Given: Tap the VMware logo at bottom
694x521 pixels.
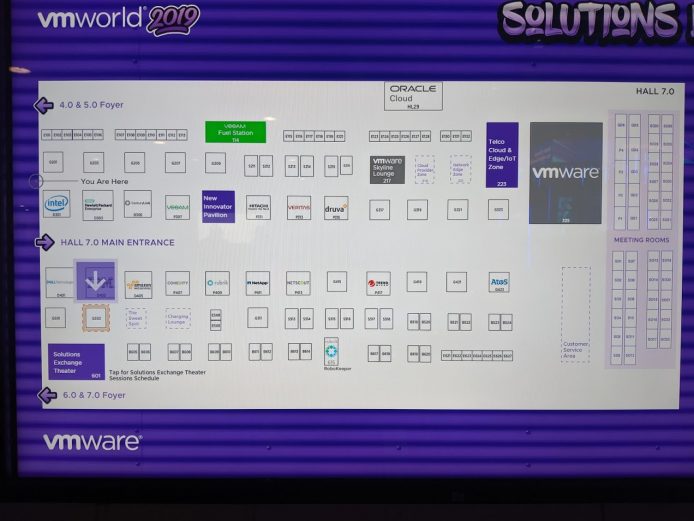Looking at the screenshot, I should [93, 442].
